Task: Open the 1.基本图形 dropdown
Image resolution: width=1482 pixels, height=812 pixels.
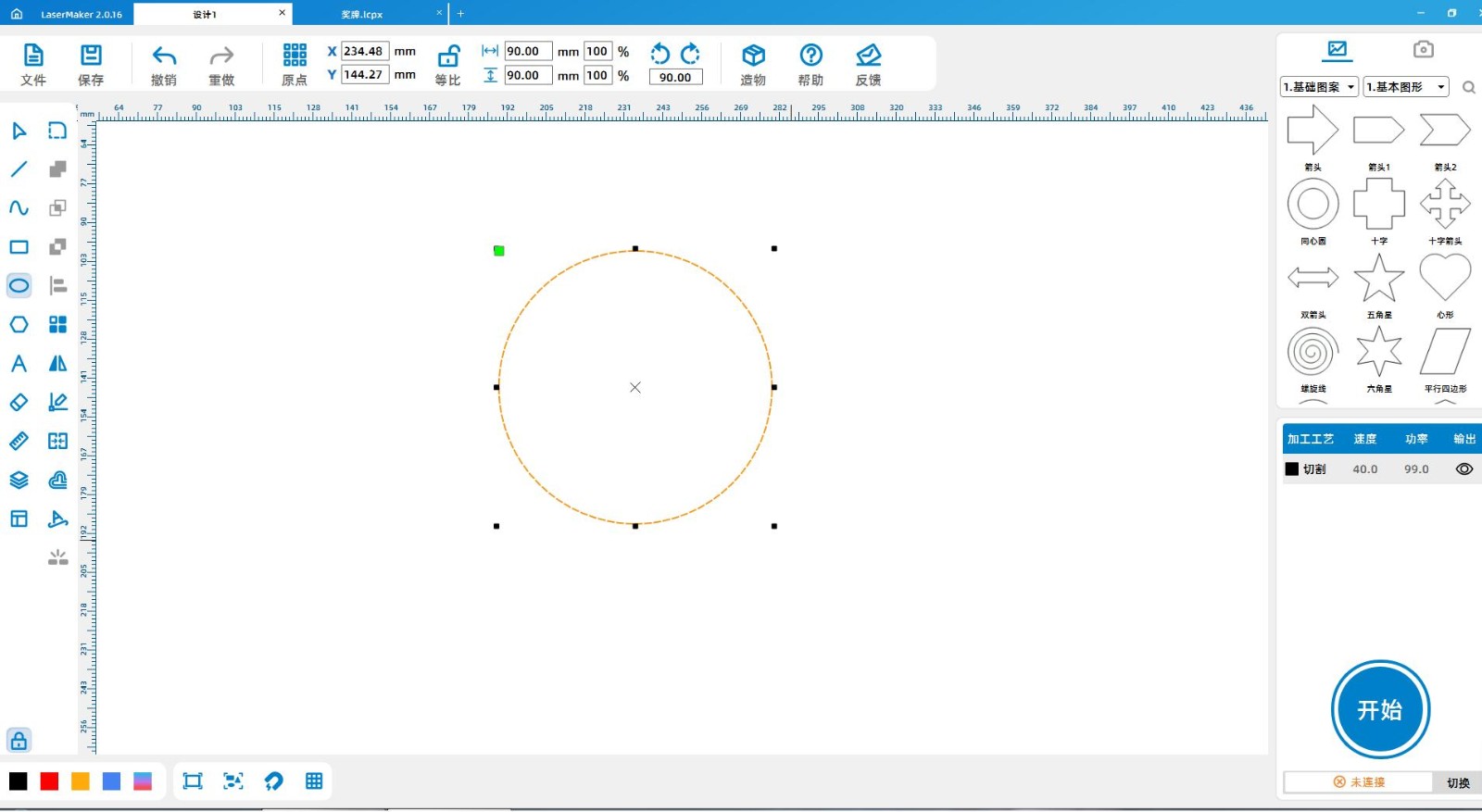Action: (x=1406, y=87)
